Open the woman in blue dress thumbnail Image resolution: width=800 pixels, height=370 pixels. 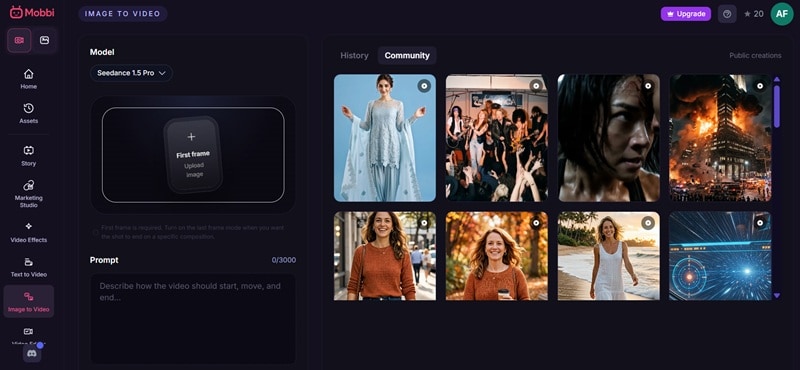point(385,138)
